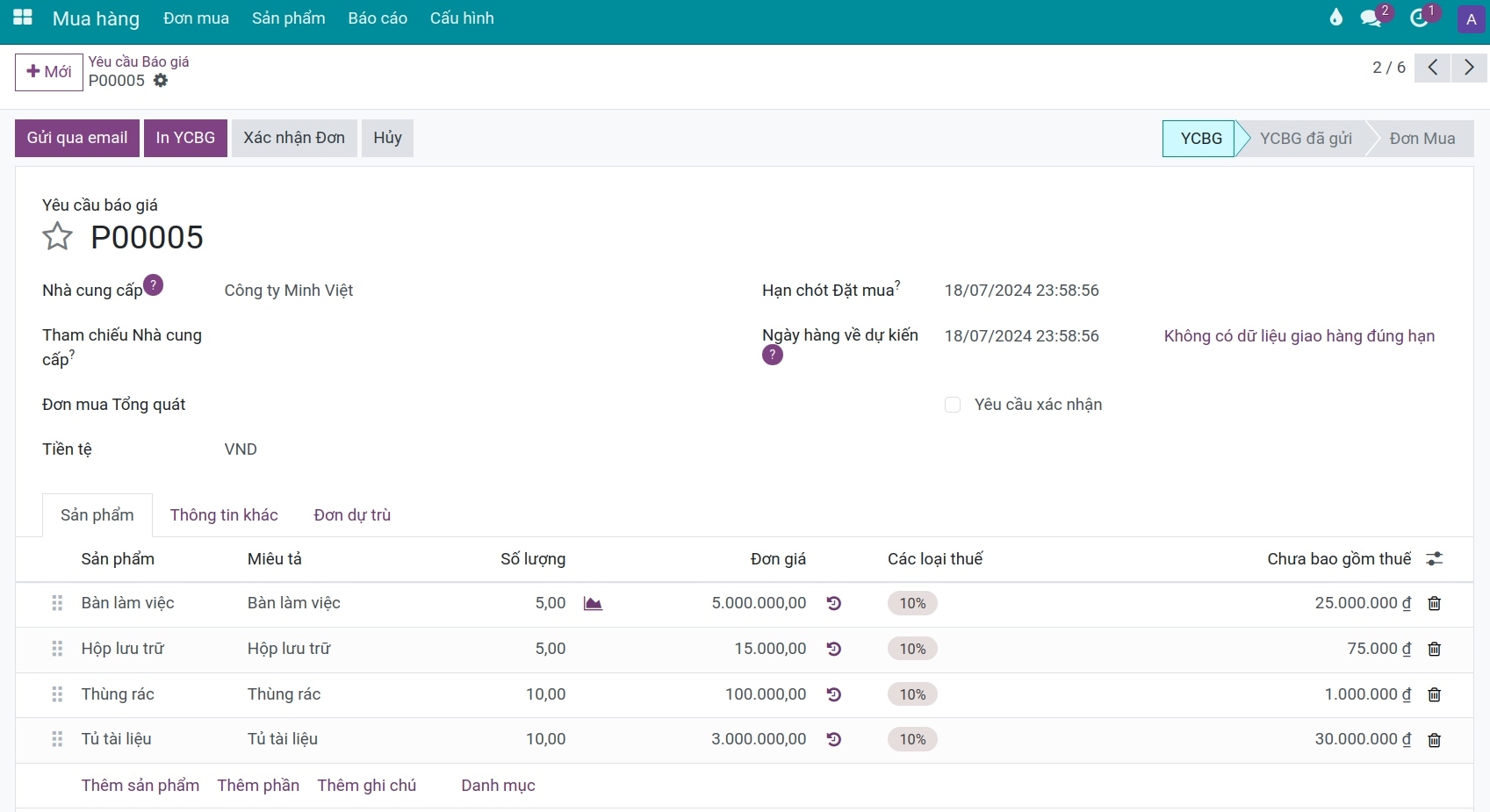Click the In YCBG button
Image resolution: width=1490 pixels, height=812 pixels.
[x=185, y=138]
